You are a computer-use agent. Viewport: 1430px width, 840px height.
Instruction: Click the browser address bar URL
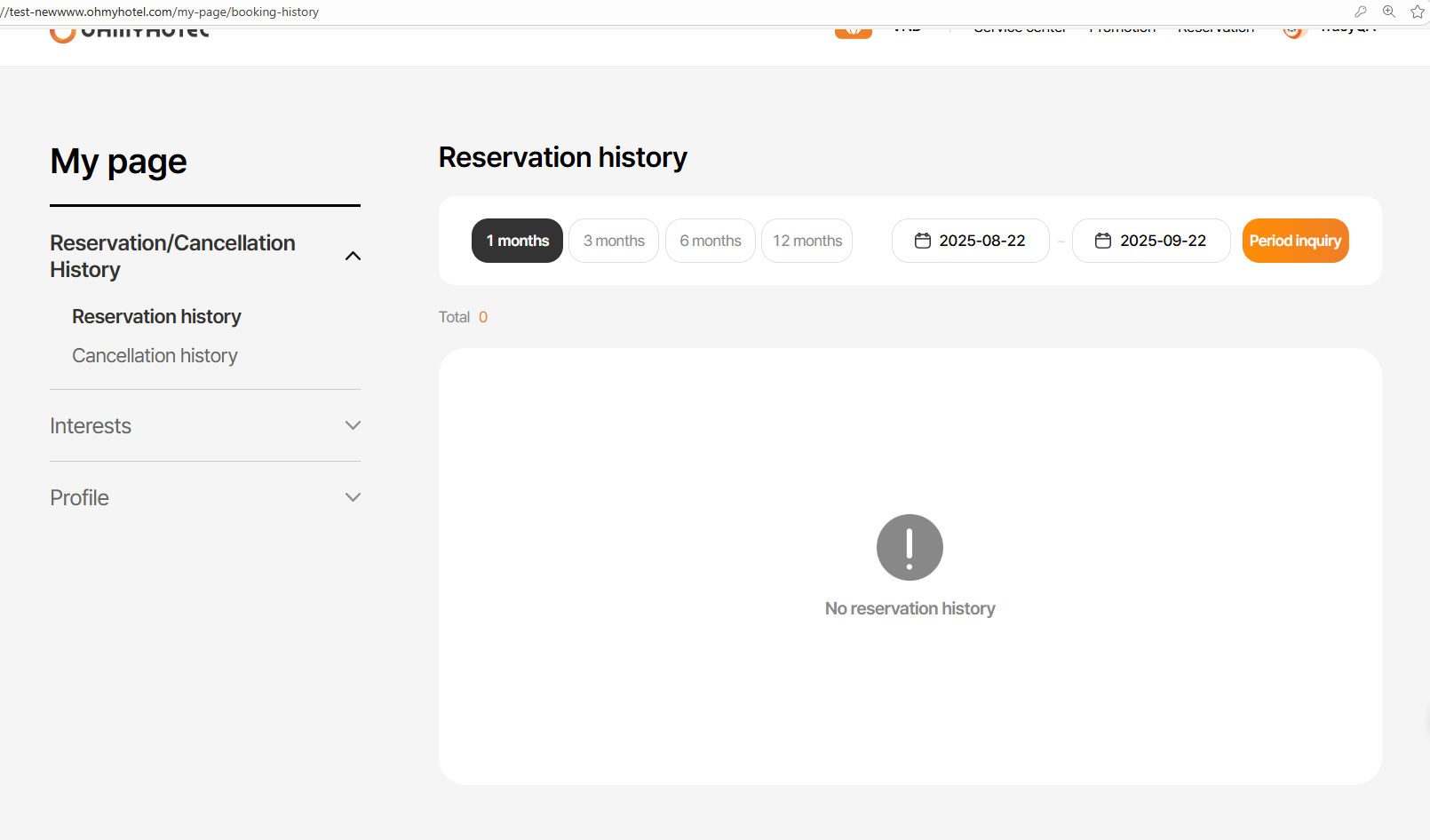[x=160, y=12]
